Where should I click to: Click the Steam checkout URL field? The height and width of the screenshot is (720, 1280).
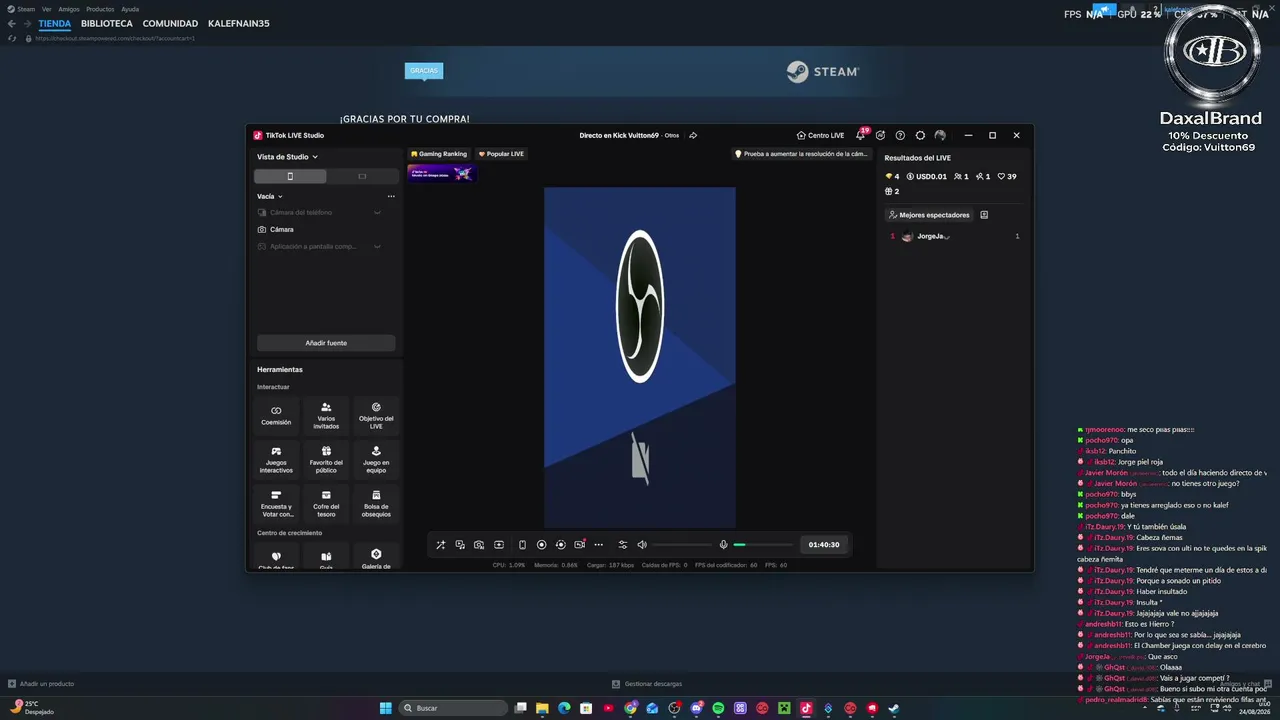(115, 38)
